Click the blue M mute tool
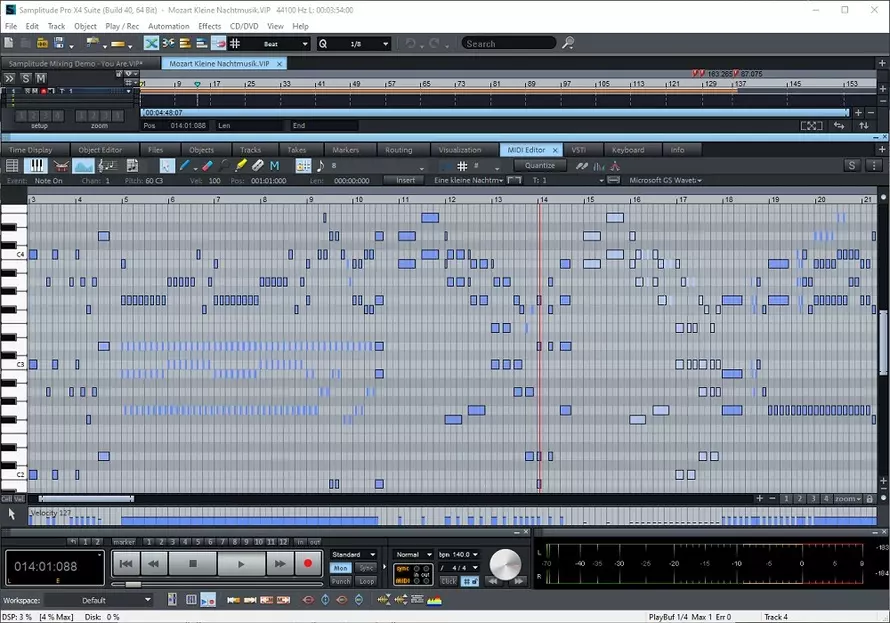This screenshot has height=623, width=890. coord(275,166)
